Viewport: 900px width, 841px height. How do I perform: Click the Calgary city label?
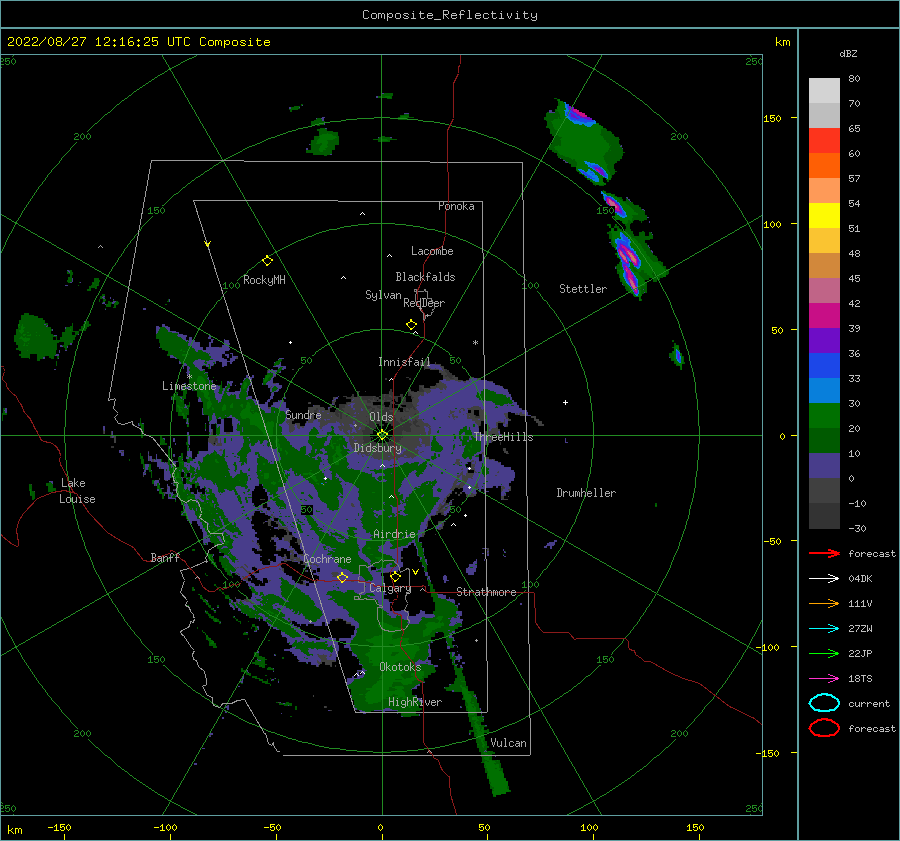(390, 588)
